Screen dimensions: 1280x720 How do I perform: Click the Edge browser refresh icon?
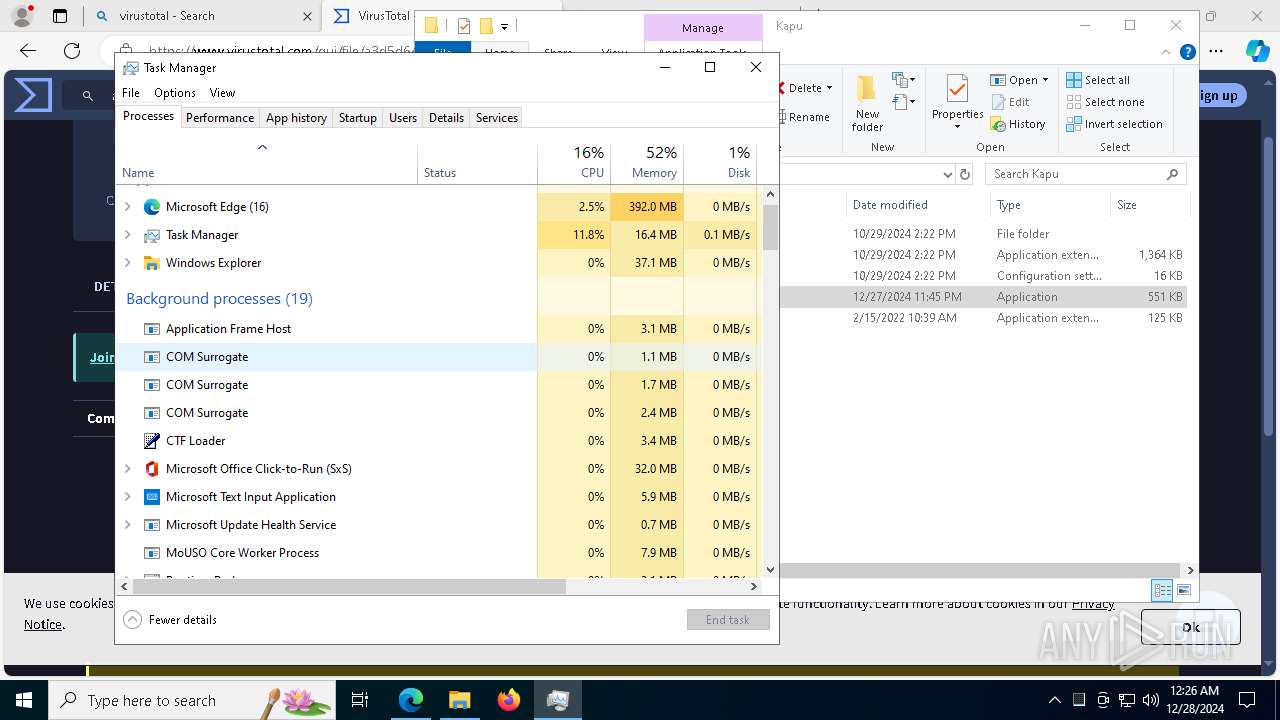pyautogui.click(x=72, y=51)
